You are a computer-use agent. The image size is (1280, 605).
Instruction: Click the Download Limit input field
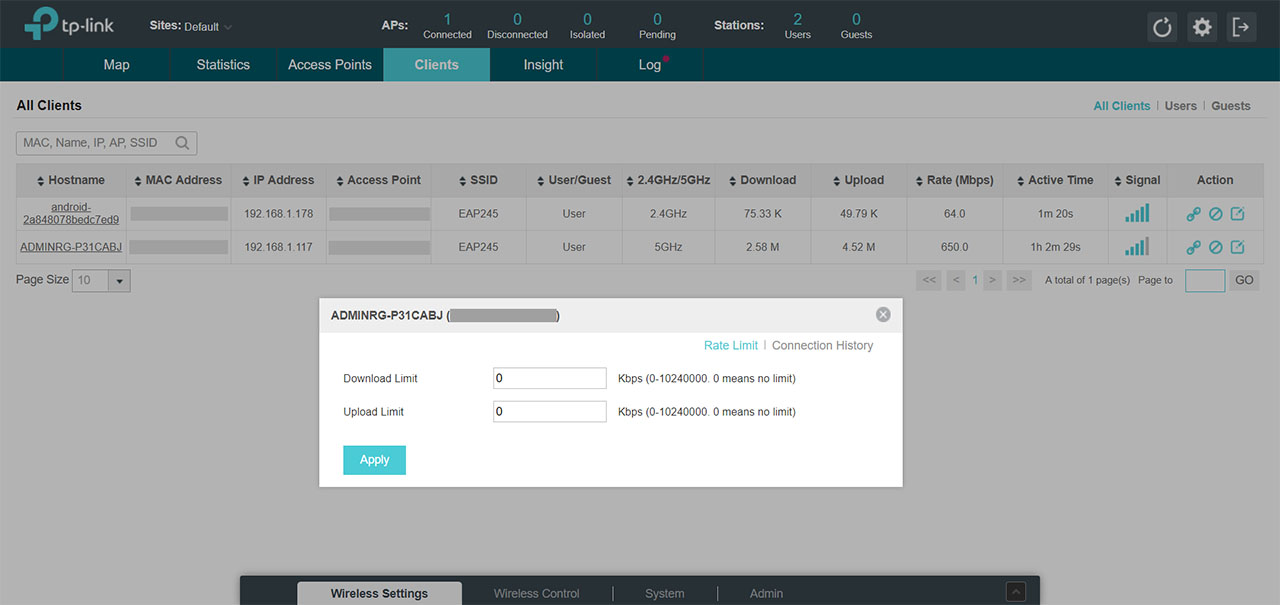pyautogui.click(x=549, y=378)
